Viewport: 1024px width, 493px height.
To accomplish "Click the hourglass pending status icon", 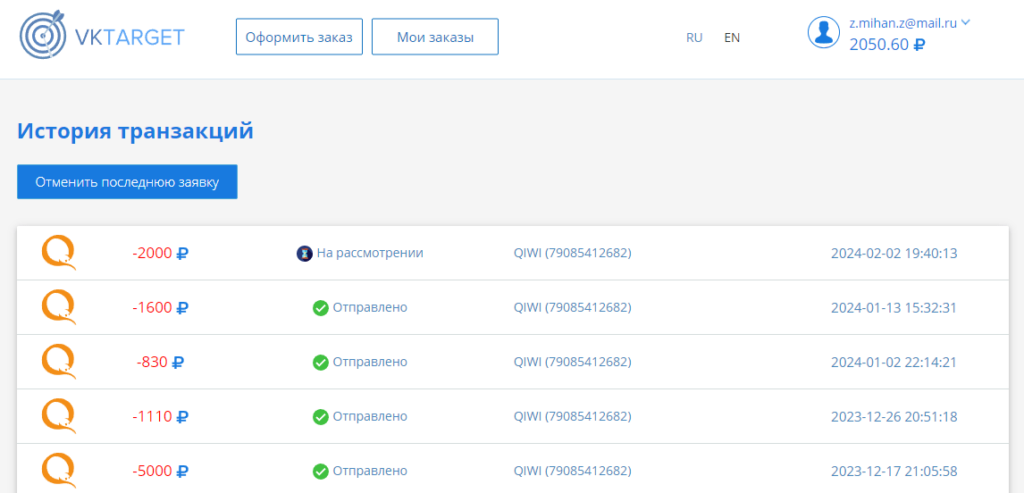I will 304,254.
